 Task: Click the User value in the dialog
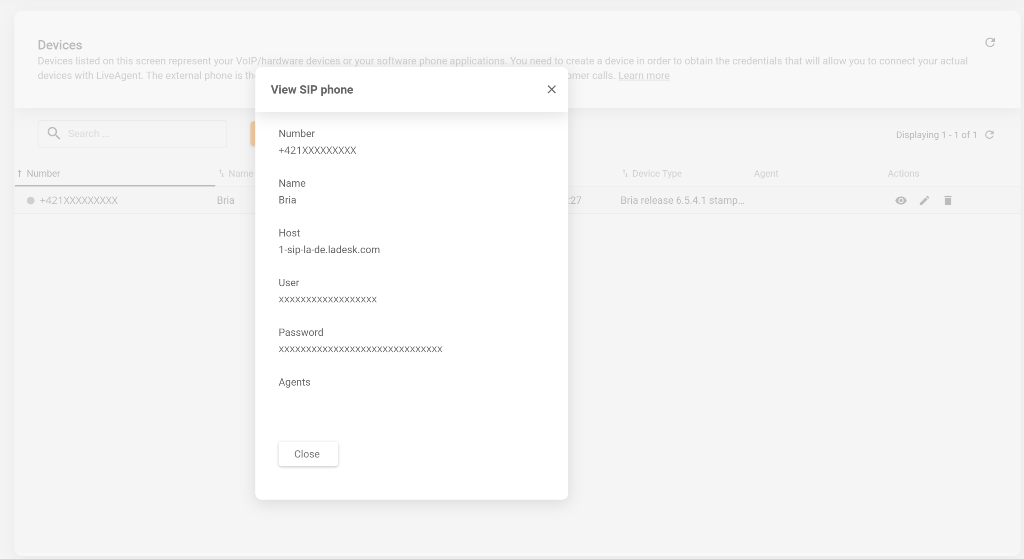pos(327,299)
